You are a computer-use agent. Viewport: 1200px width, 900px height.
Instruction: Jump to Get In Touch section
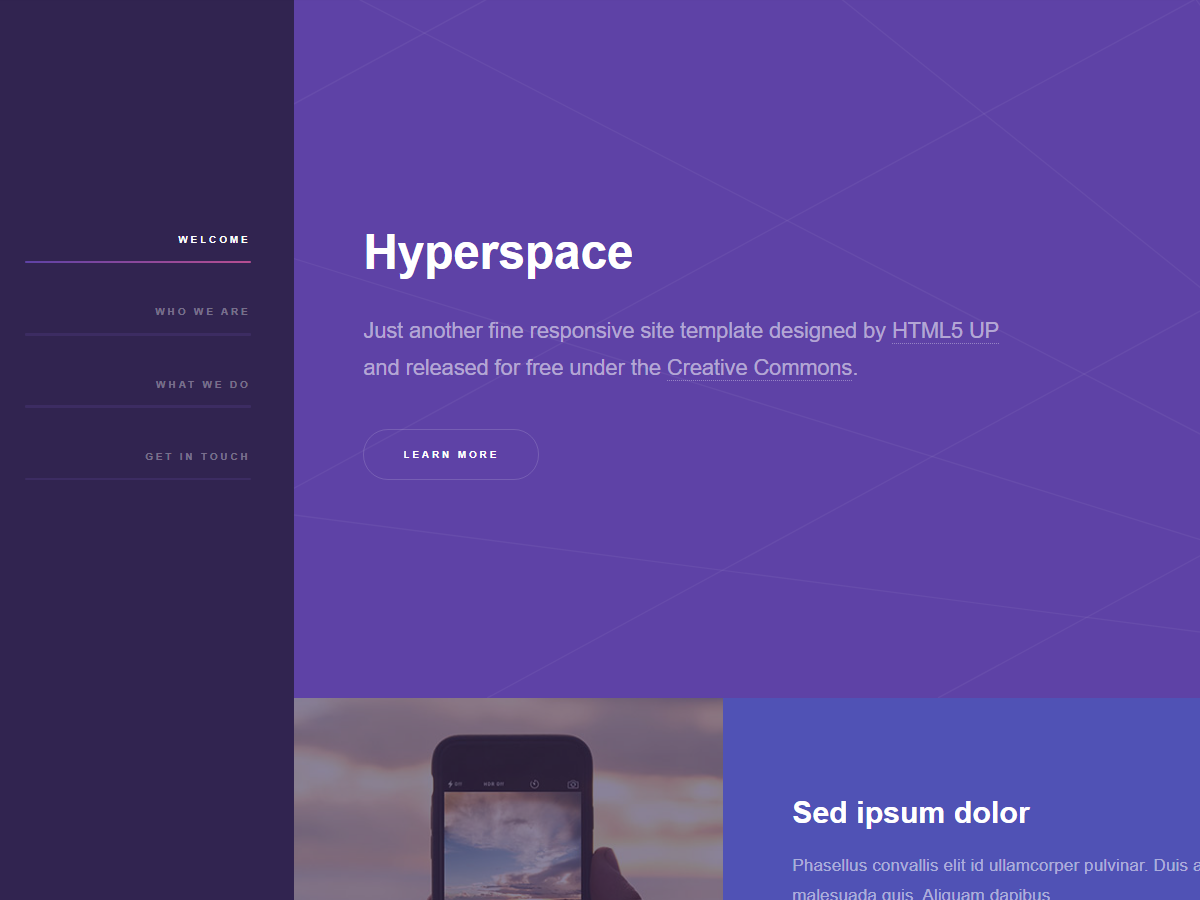click(138, 457)
